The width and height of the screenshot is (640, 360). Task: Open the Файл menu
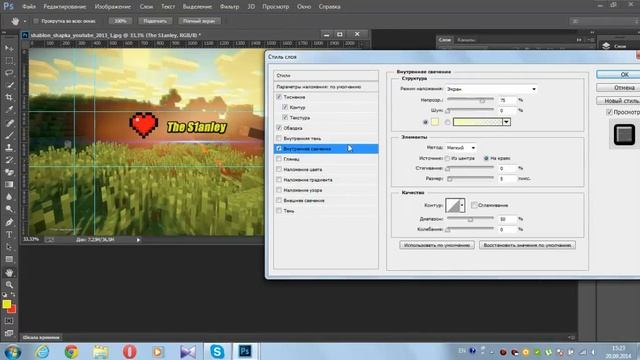[29, 7]
